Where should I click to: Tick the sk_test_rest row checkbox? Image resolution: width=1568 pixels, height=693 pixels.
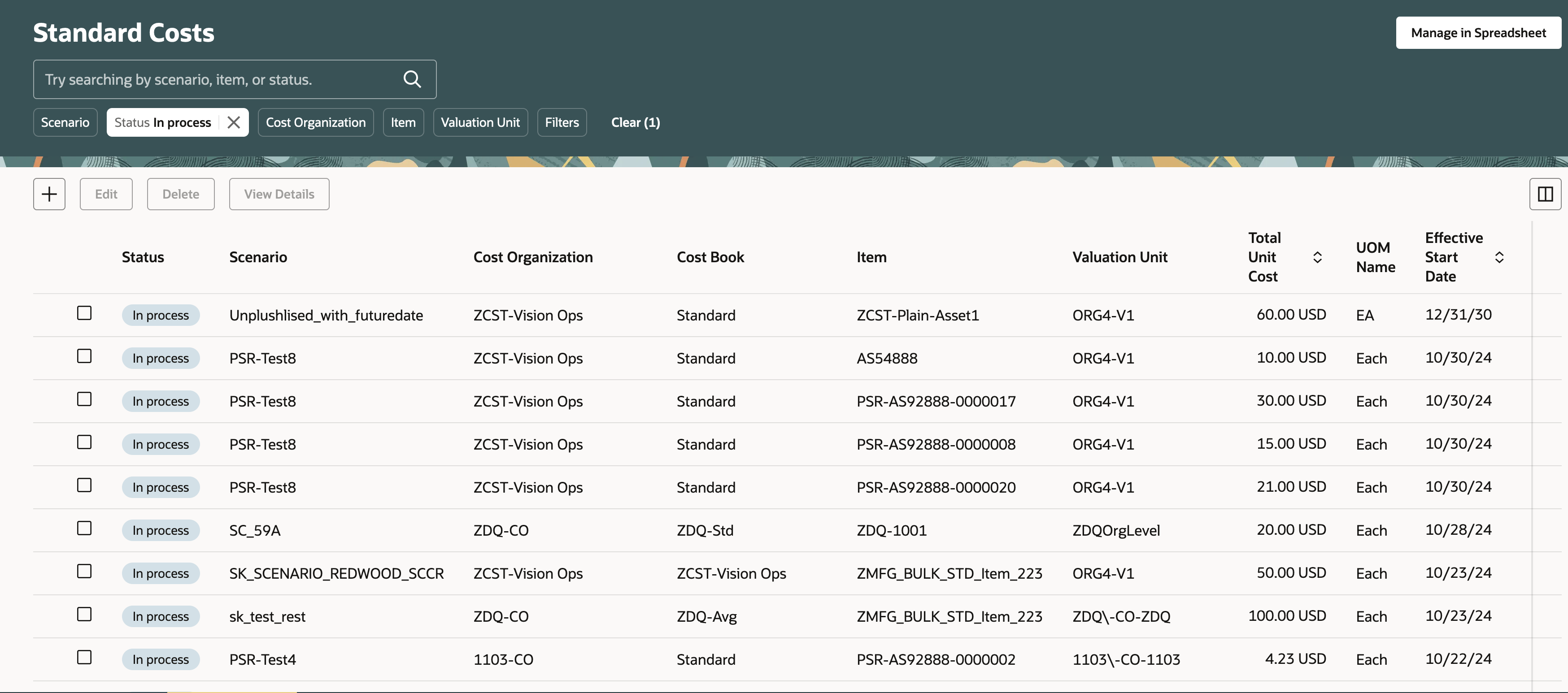click(x=85, y=615)
